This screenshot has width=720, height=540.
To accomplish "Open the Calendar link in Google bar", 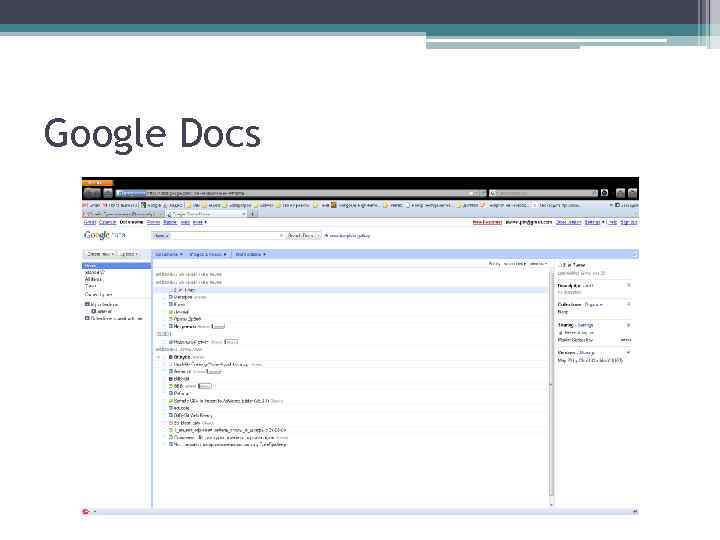I will pos(107,222).
